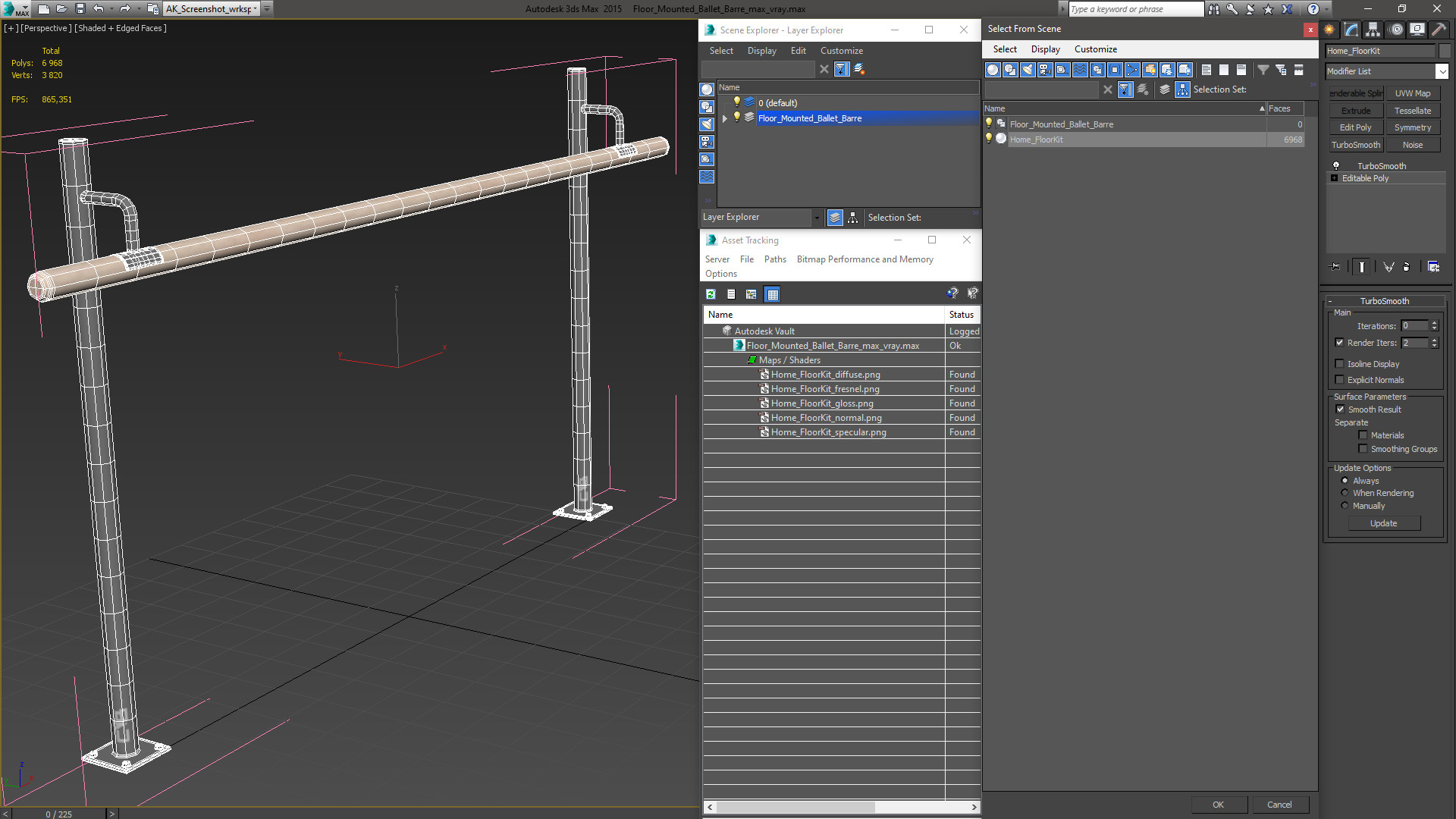The height and width of the screenshot is (819, 1456).
Task: Open Customize menu in Select From Scene
Action: point(1095,49)
